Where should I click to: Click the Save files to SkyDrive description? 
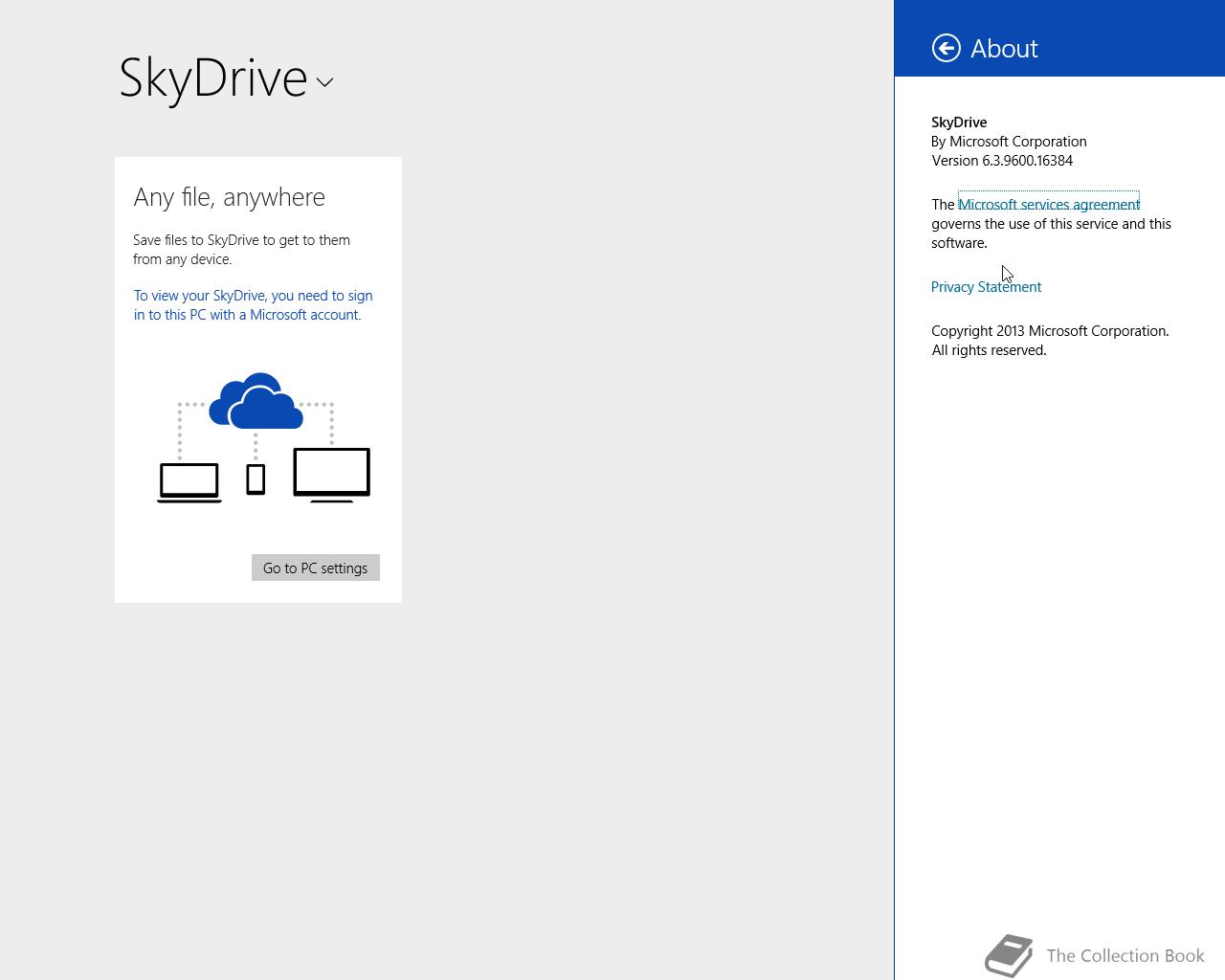[x=242, y=249]
